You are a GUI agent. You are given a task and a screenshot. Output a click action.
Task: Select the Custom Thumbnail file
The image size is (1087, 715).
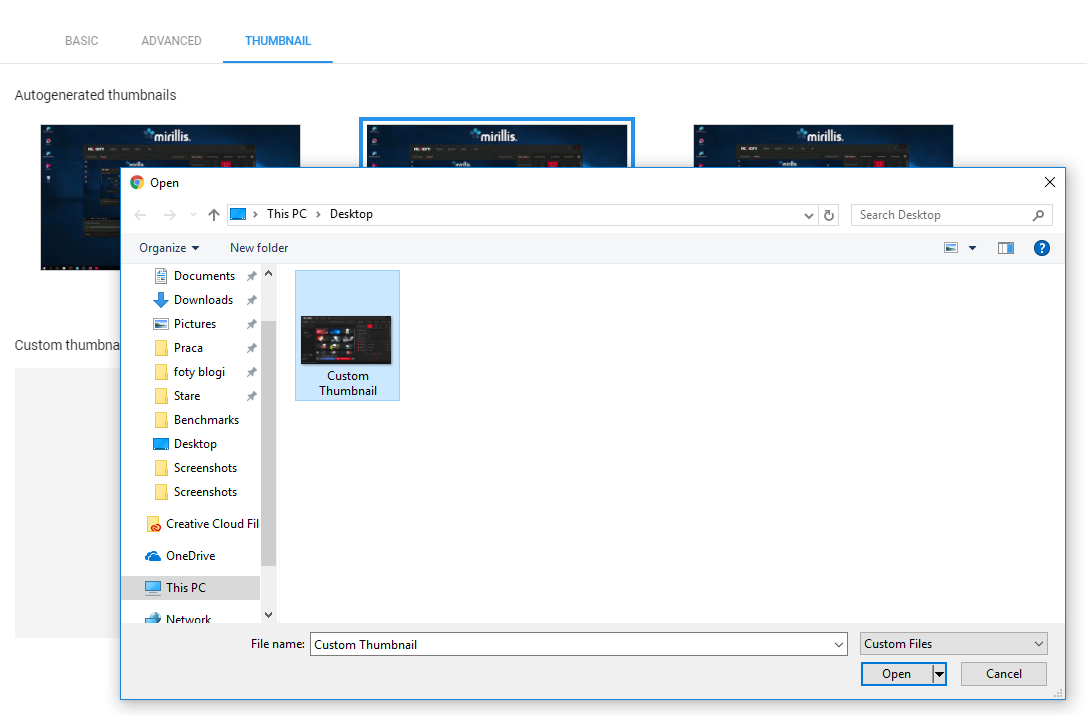click(347, 336)
